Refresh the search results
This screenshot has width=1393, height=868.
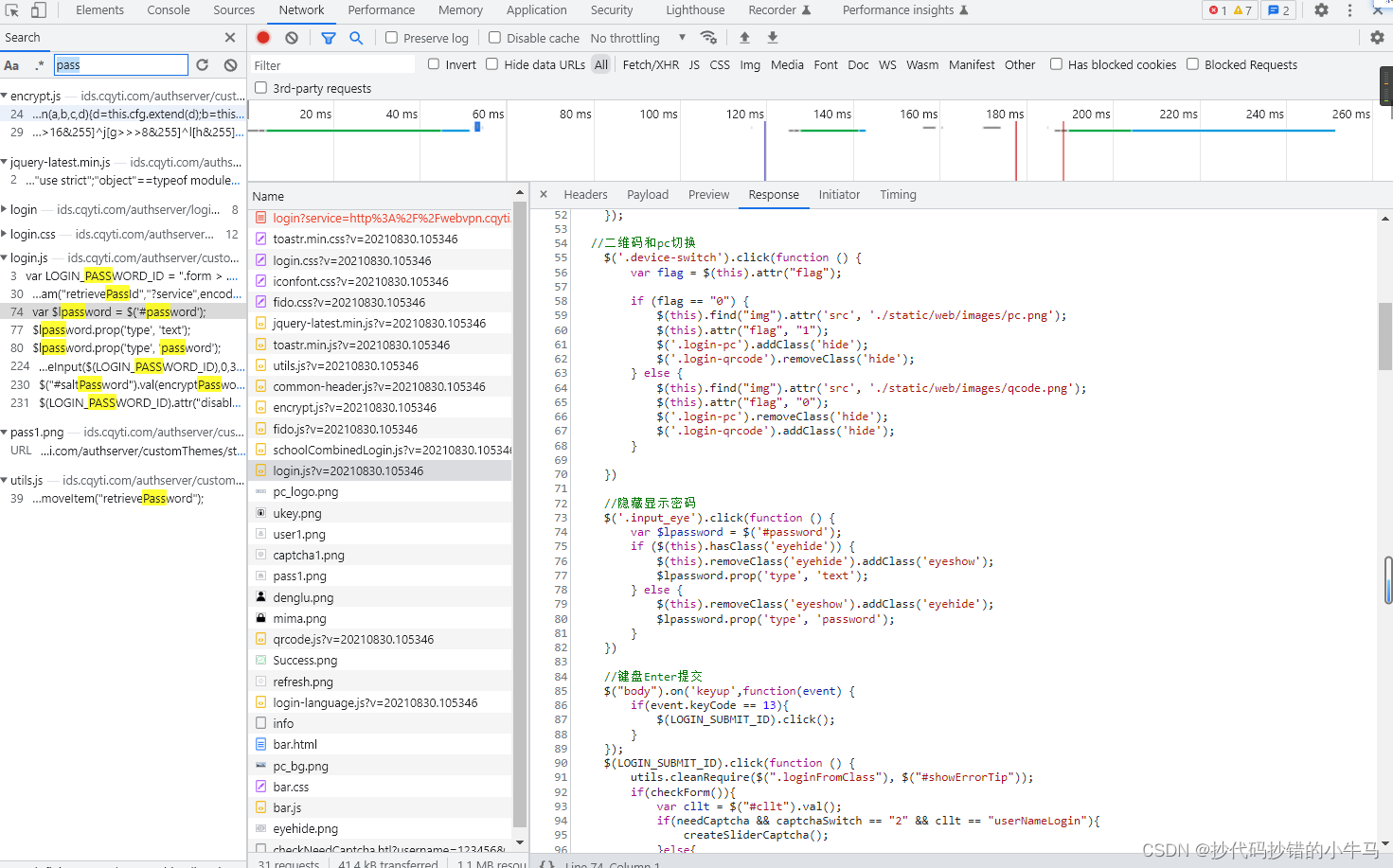coord(203,65)
